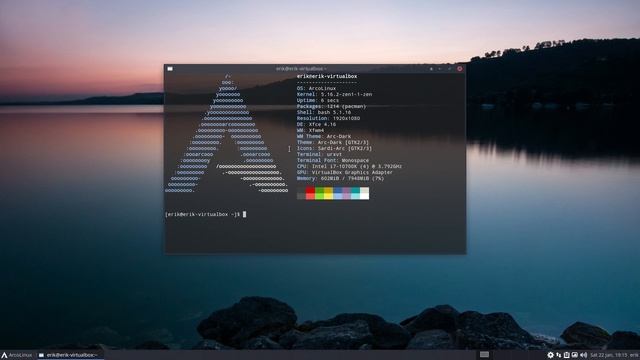Click the 'CPU: Intel i7-10700K' line
Image resolution: width=640 pixels, height=360 pixels.
pyautogui.click(x=349, y=167)
